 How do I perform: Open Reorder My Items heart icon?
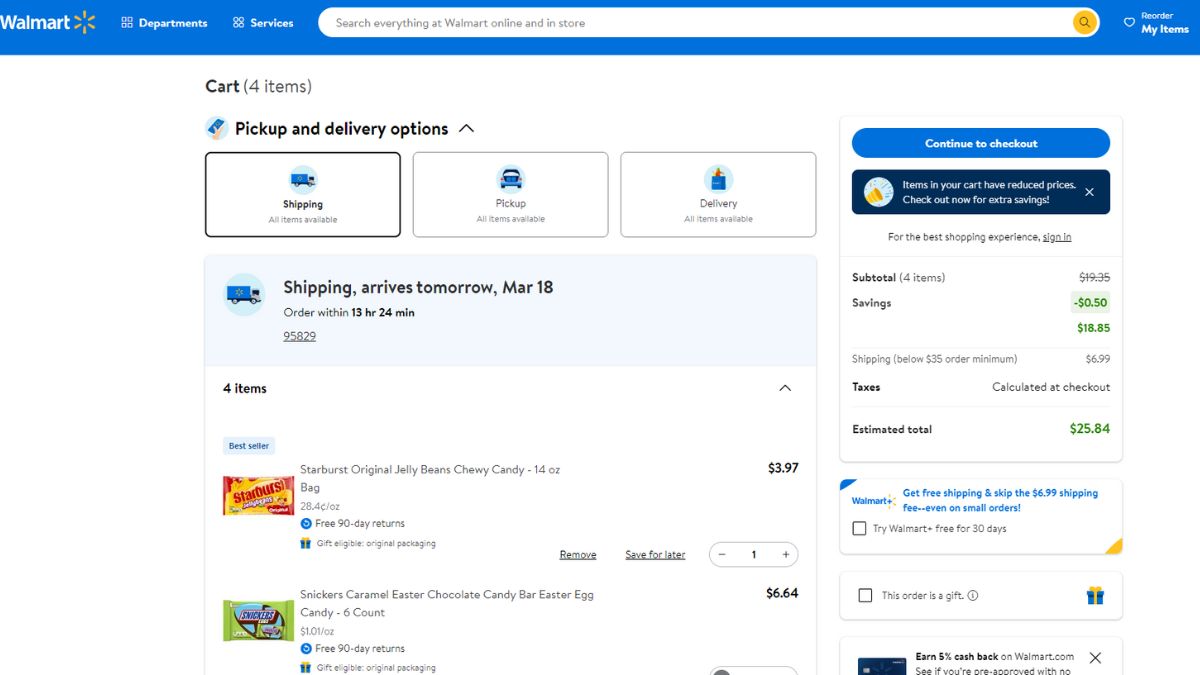click(x=1129, y=22)
